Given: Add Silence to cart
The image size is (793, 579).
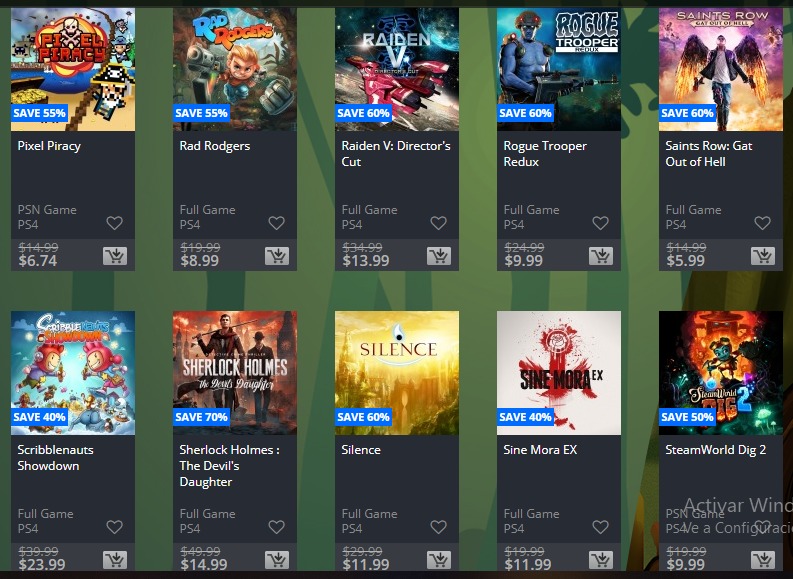Looking at the screenshot, I should pos(438,560).
